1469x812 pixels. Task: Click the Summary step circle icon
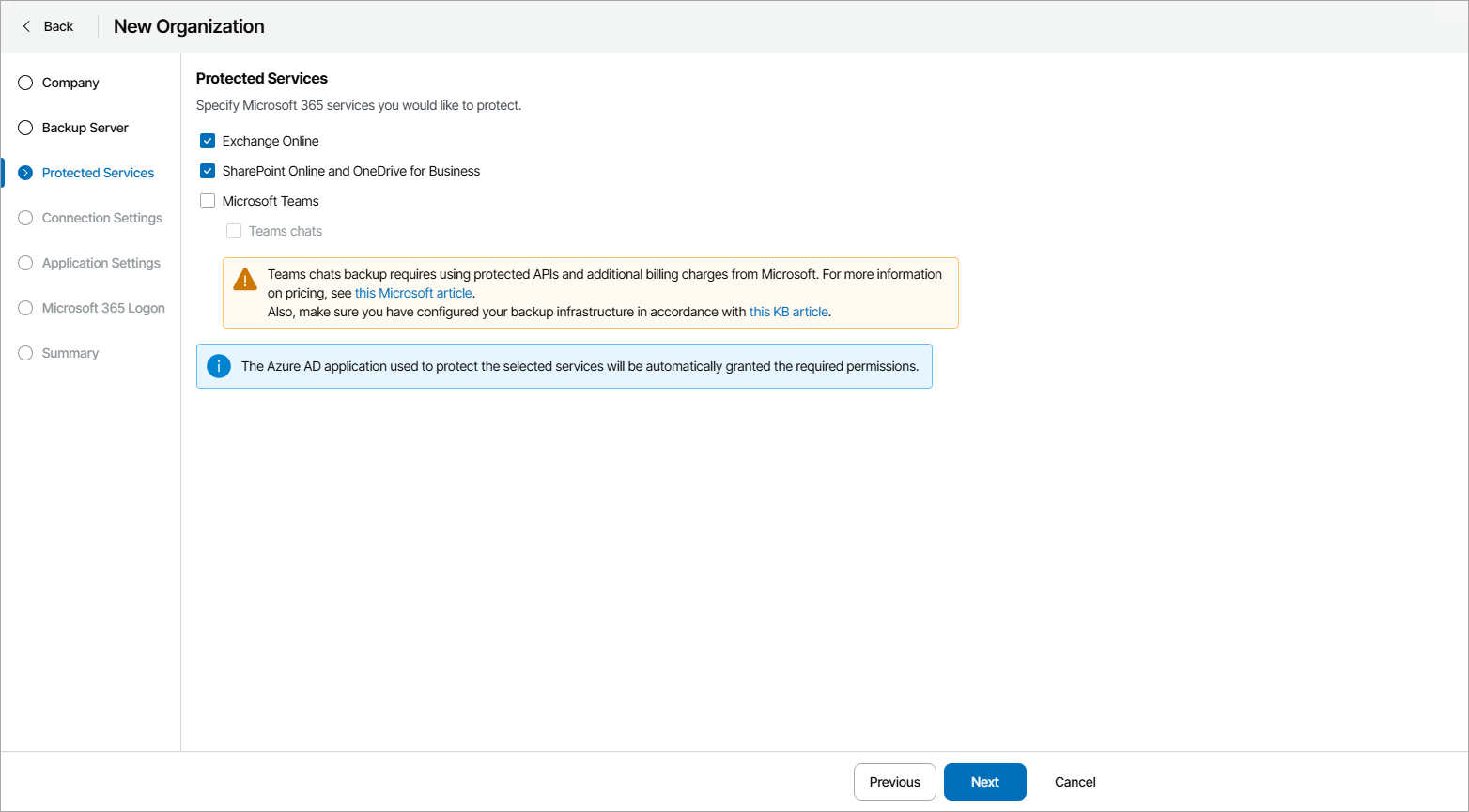pyautogui.click(x=24, y=353)
